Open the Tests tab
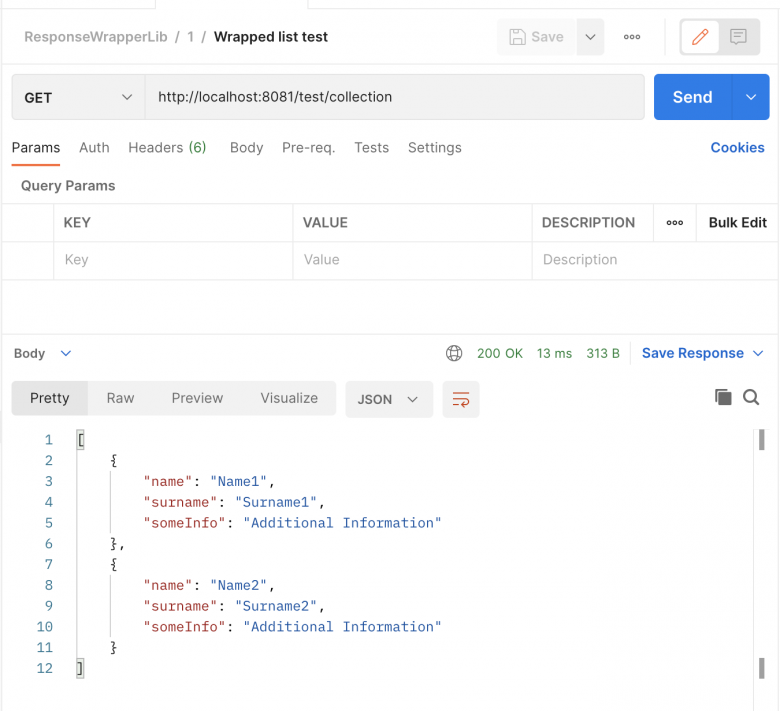 click(372, 148)
